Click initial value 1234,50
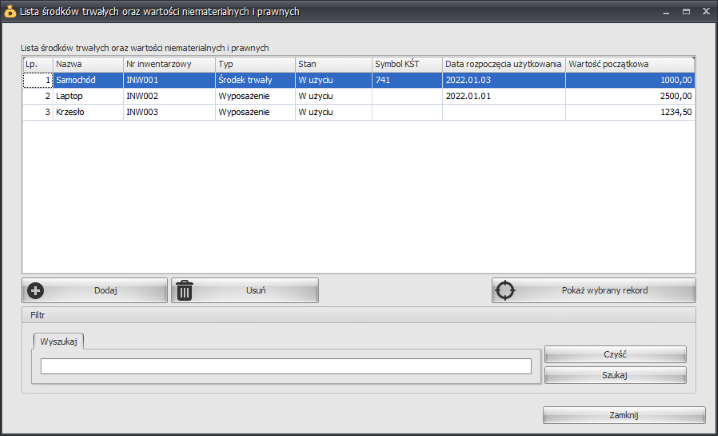The image size is (718, 436). (x=630, y=112)
